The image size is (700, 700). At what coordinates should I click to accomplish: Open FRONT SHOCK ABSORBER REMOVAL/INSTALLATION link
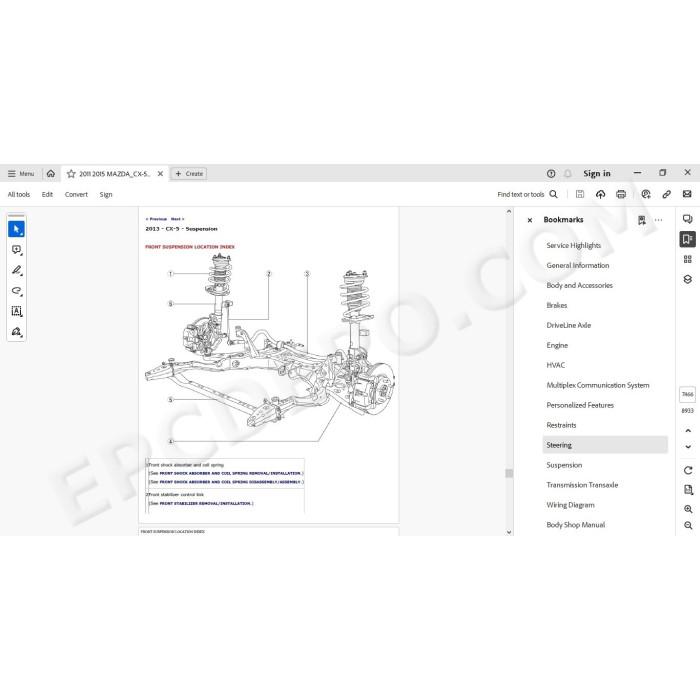(x=230, y=473)
